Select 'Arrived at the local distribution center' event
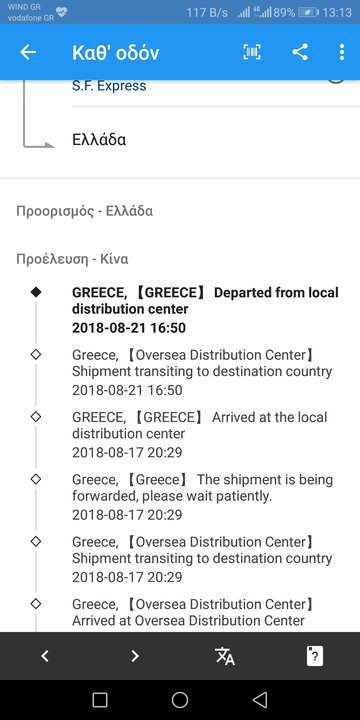The width and height of the screenshot is (360, 720). [x=200, y=435]
